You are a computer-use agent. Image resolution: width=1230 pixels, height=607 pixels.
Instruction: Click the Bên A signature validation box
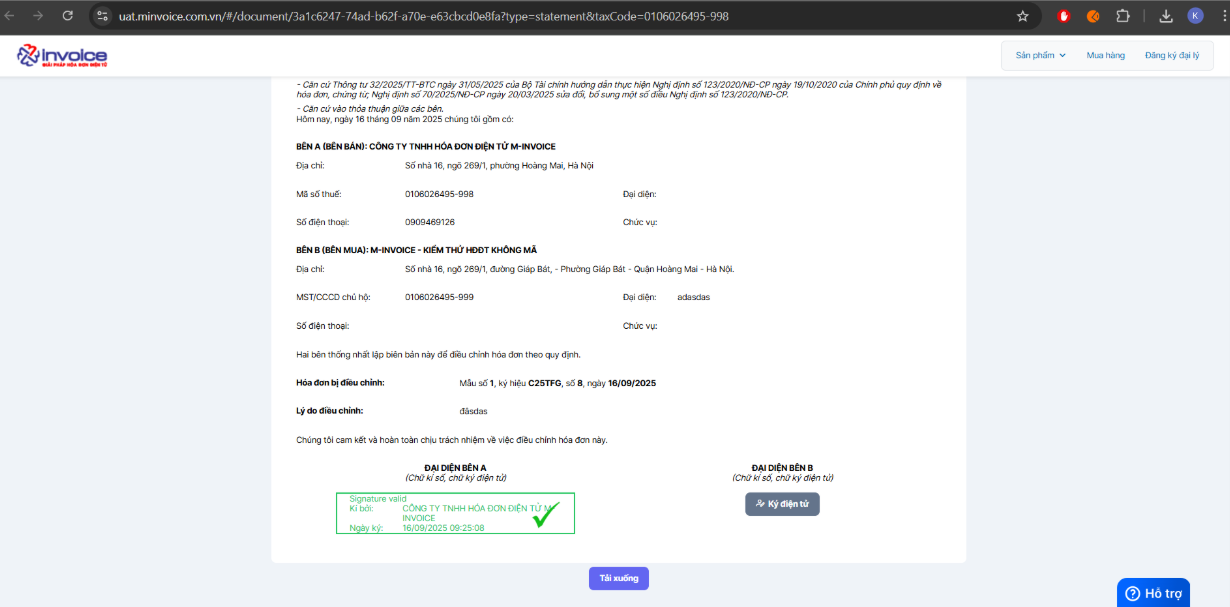click(455, 513)
